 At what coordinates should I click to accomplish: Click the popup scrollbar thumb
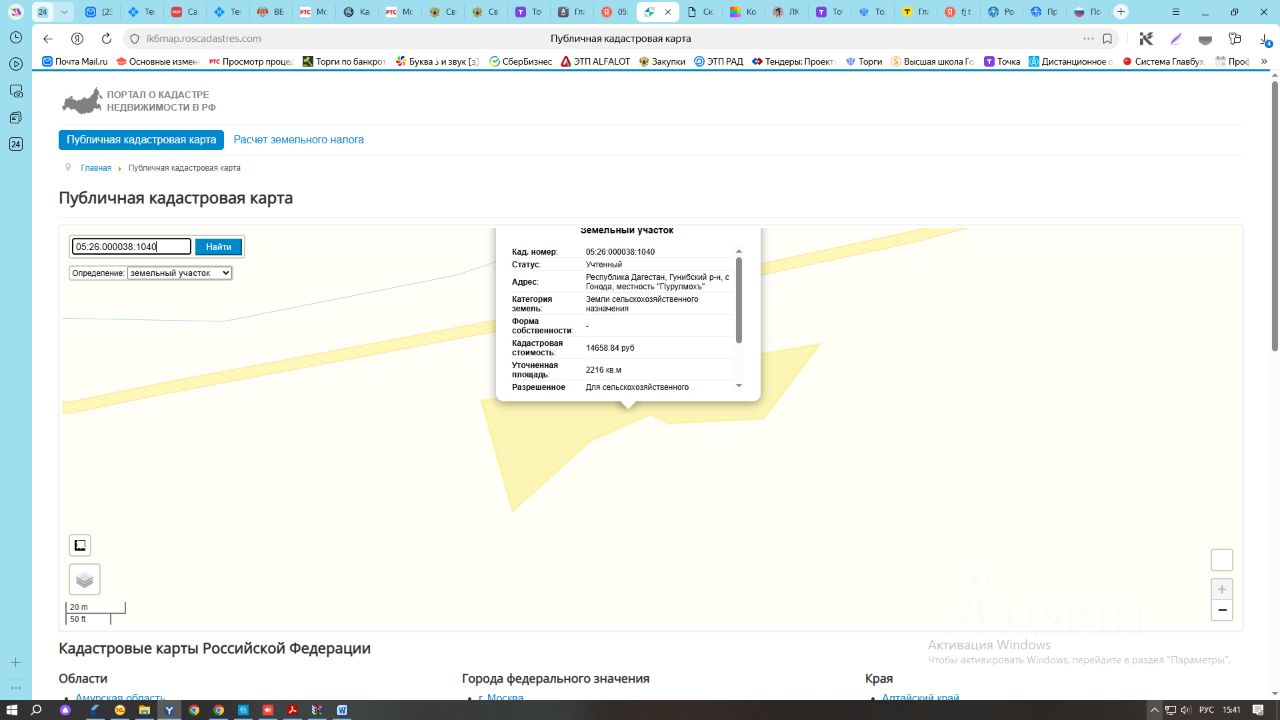pos(739,300)
